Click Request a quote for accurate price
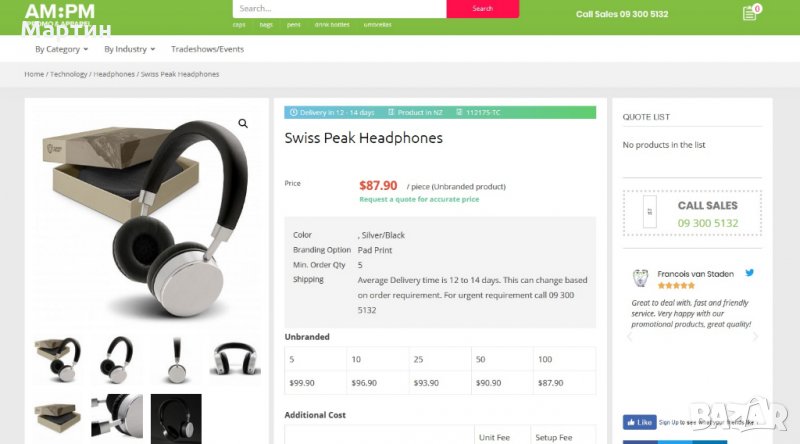Viewport: 800px width, 444px height. [419, 199]
